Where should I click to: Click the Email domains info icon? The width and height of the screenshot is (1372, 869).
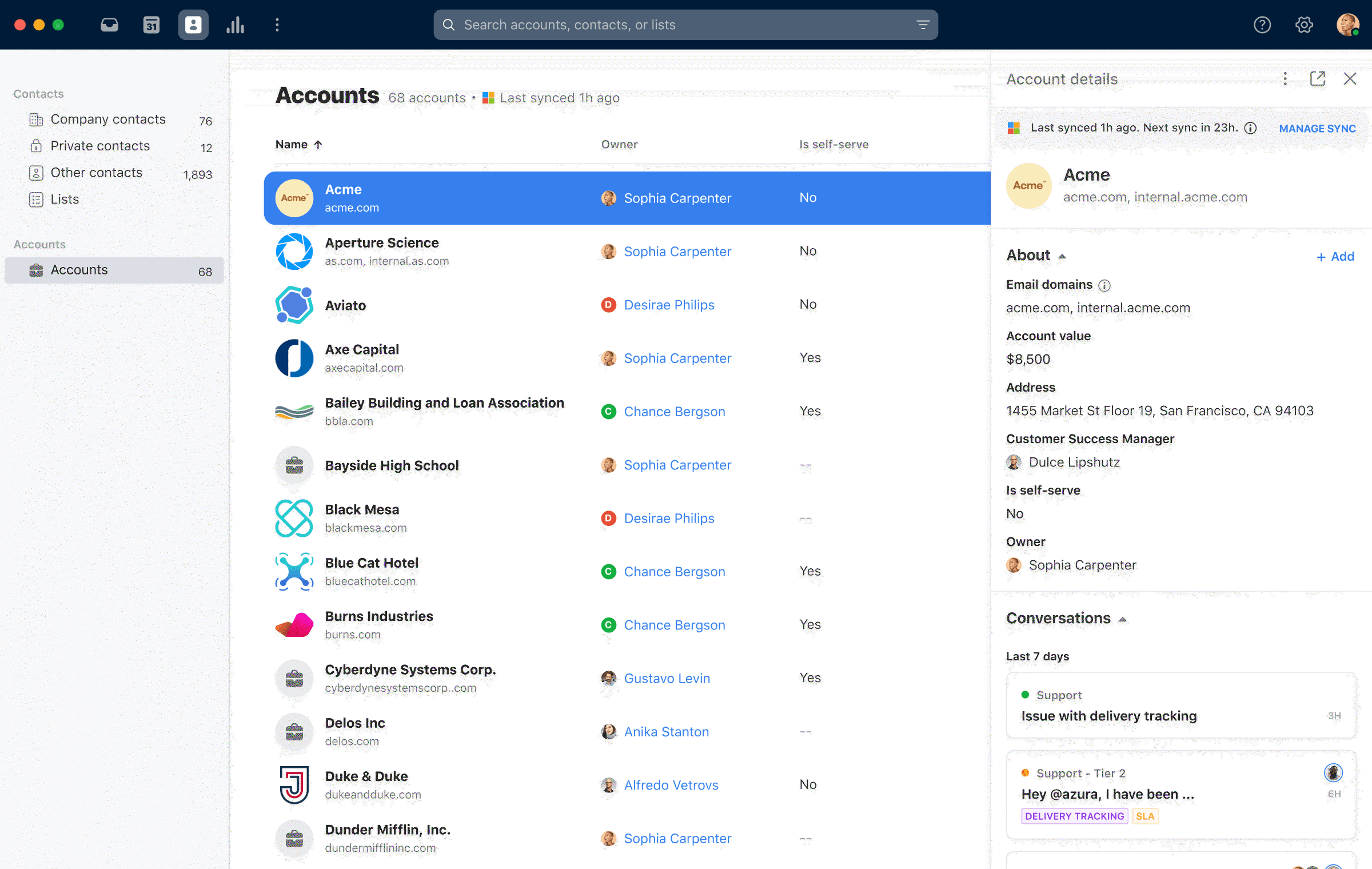point(1104,285)
